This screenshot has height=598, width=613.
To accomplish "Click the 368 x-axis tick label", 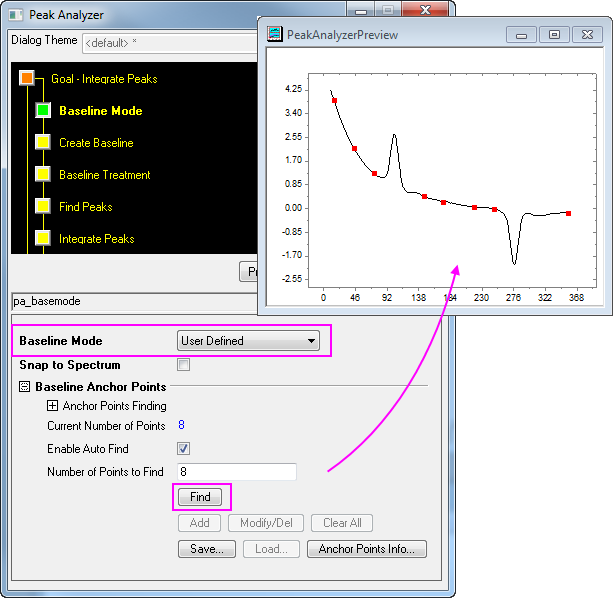I will [576, 298].
